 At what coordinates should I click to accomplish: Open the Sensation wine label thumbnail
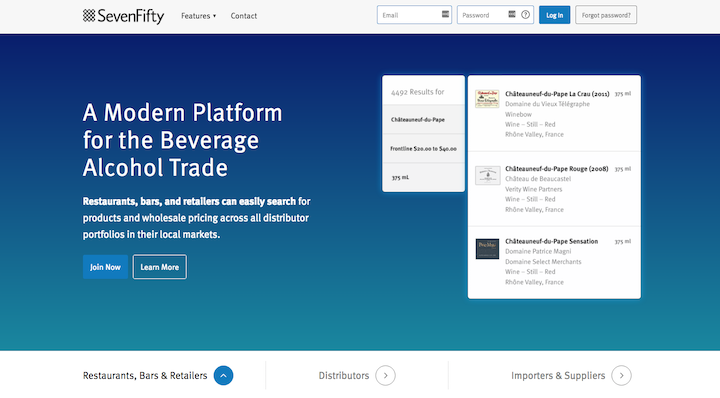point(487,249)
